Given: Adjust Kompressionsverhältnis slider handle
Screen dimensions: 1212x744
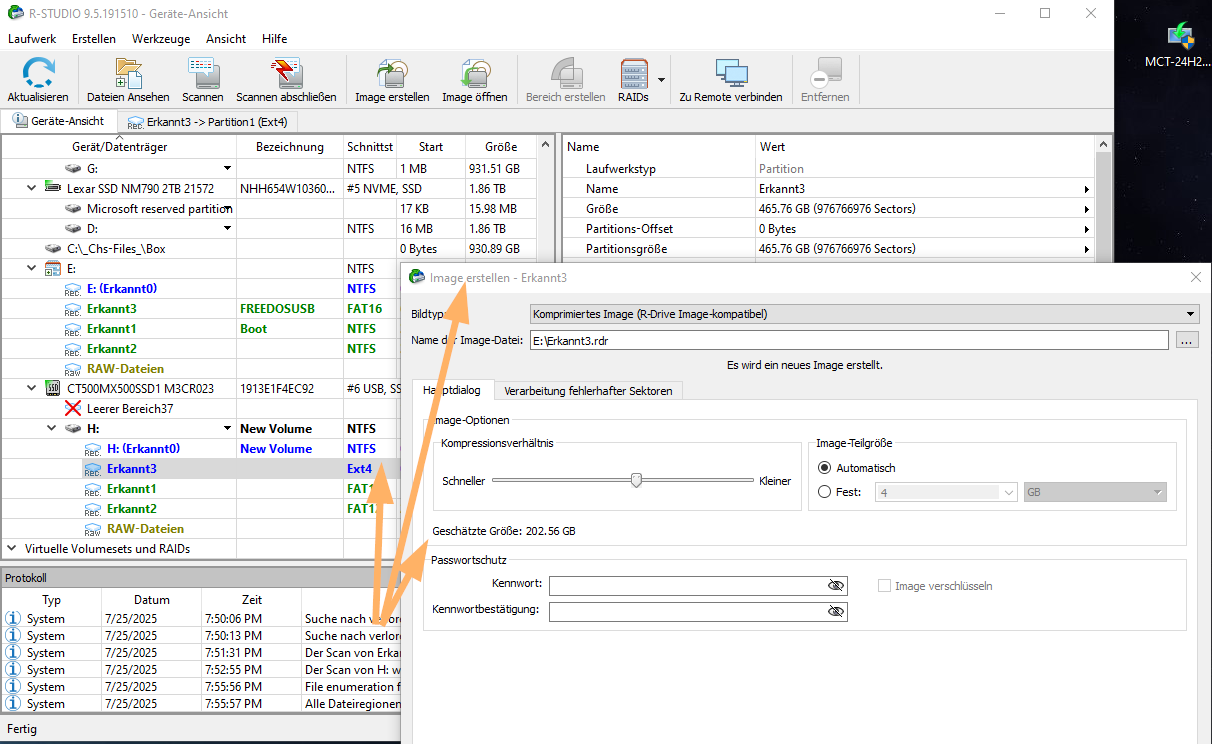Looking at the screenshot, I should tap(636, 480).
